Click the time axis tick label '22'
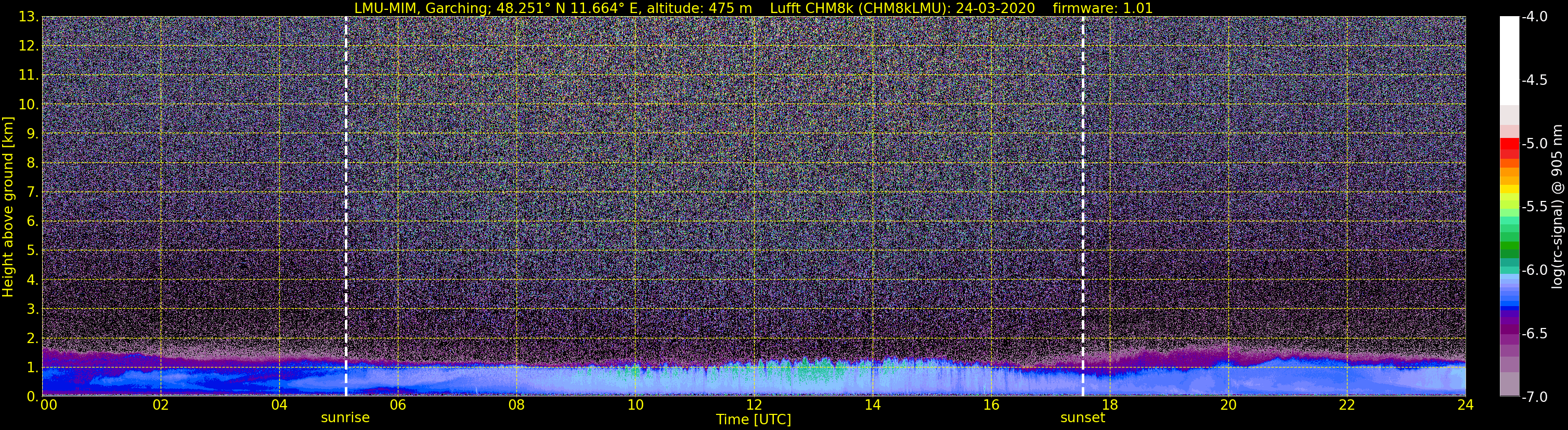This screenshot has width=1568, height=430. [1347, 406]
